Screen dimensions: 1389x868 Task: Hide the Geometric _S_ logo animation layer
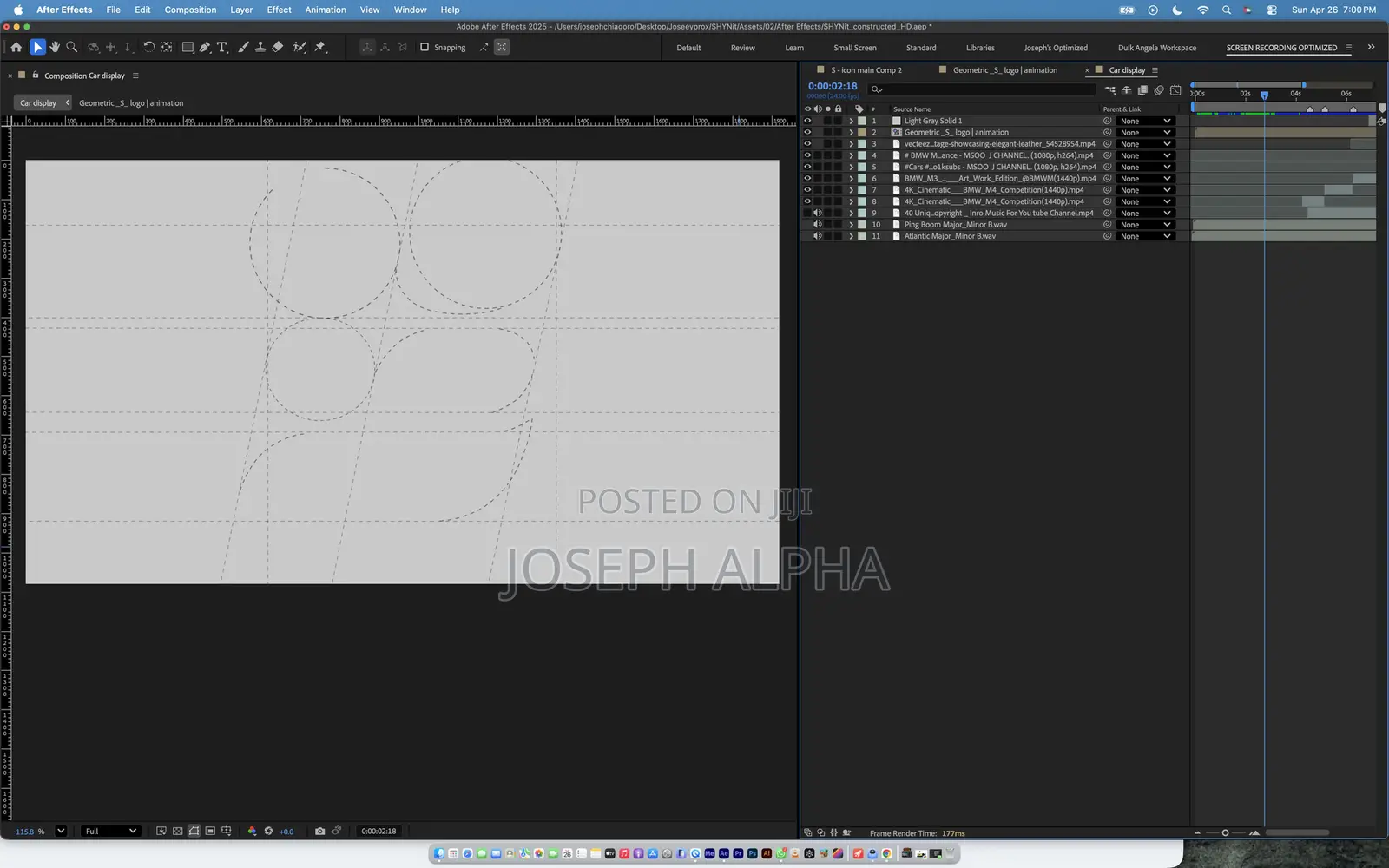coord(807,132)
